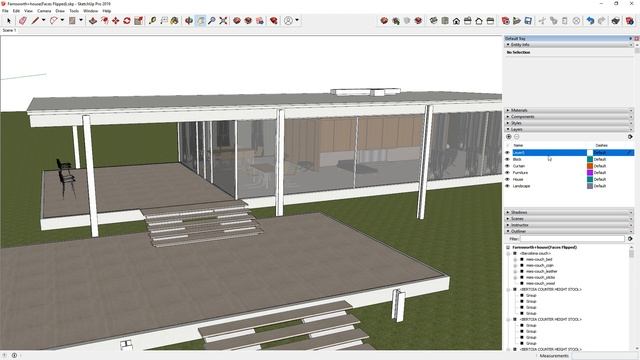Pick the Scale tool
This screenshot has height=360, width=640.
click(x=138, y=20)
